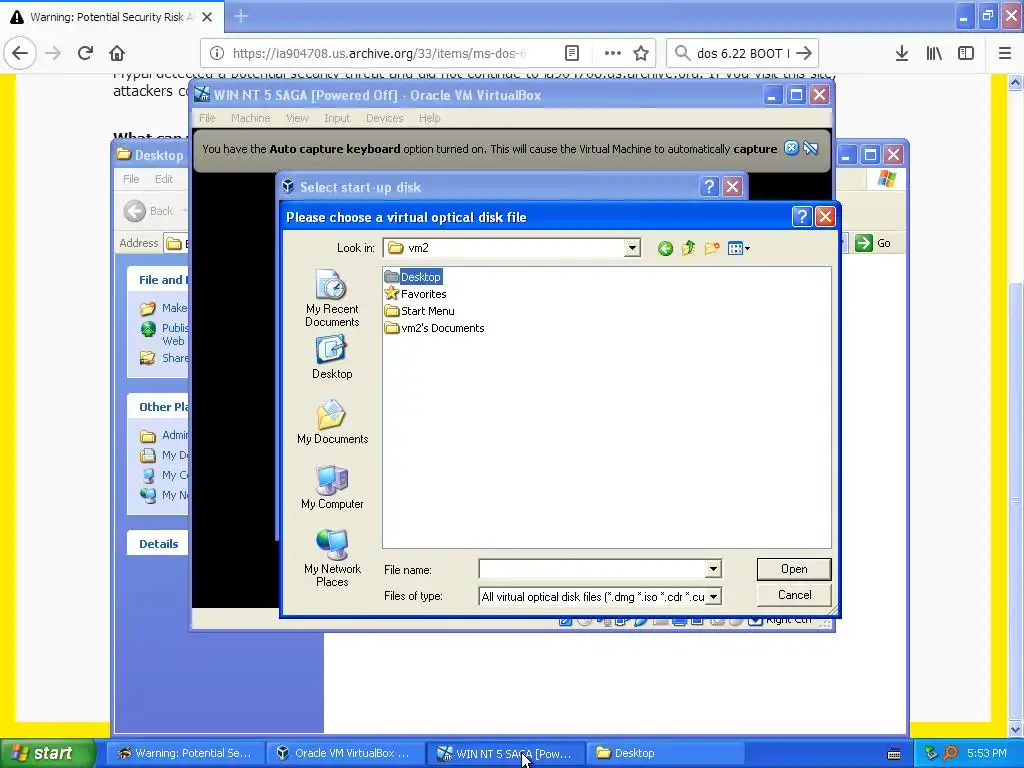Click the system tray search magnifier icon
Image resolution: width=1024 pixels, height=768 pixels.
click(950, 753)
